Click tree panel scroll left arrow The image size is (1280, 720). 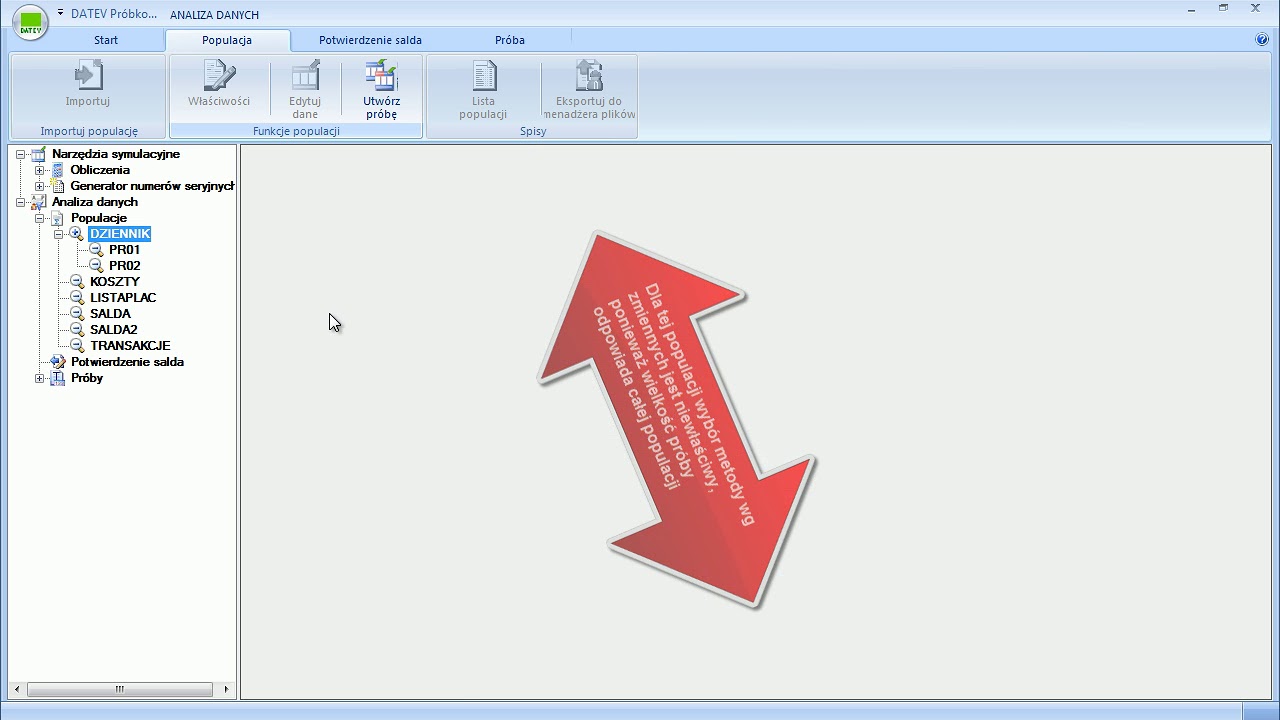tap(16, 689)
